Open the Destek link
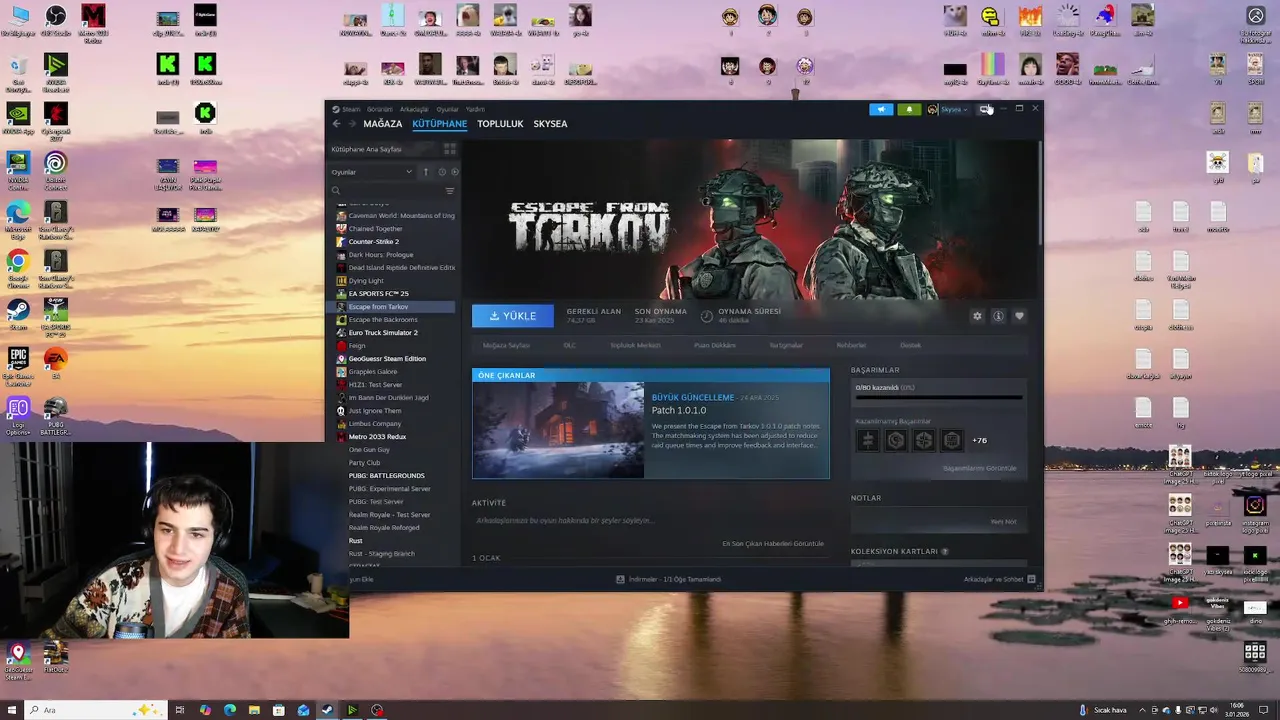The width and height of the screenshot is (1280, 720). coord(910,345)
